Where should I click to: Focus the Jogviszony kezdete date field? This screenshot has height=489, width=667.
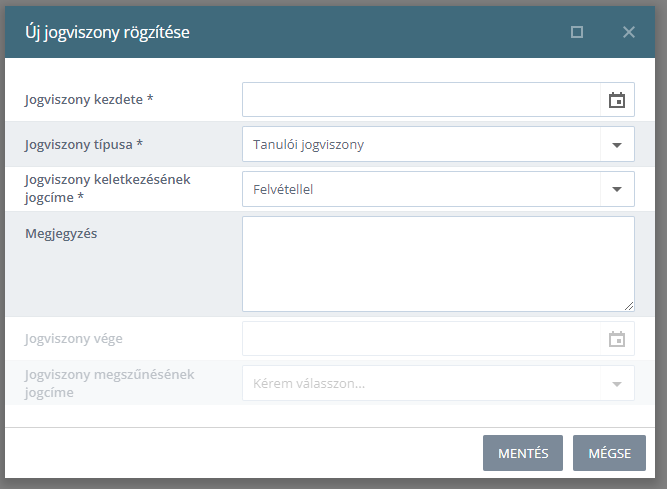click(421, 100)
